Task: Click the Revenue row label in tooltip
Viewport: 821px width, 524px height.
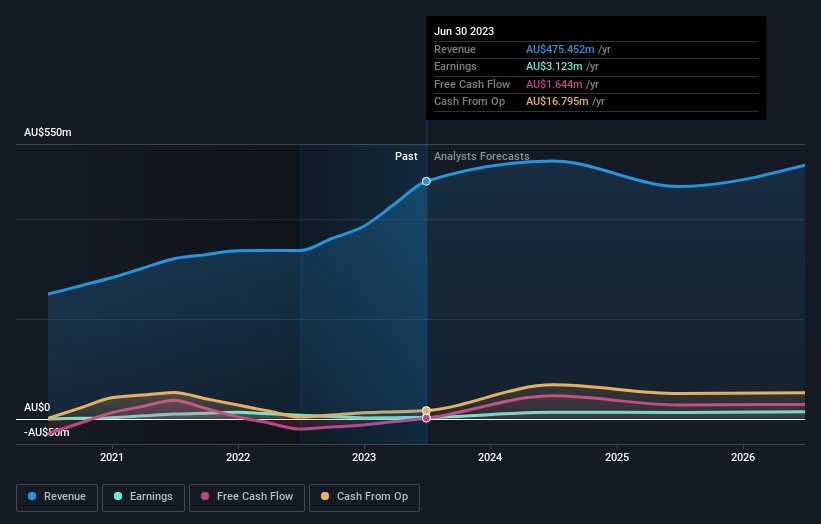Action: (454, 49)
